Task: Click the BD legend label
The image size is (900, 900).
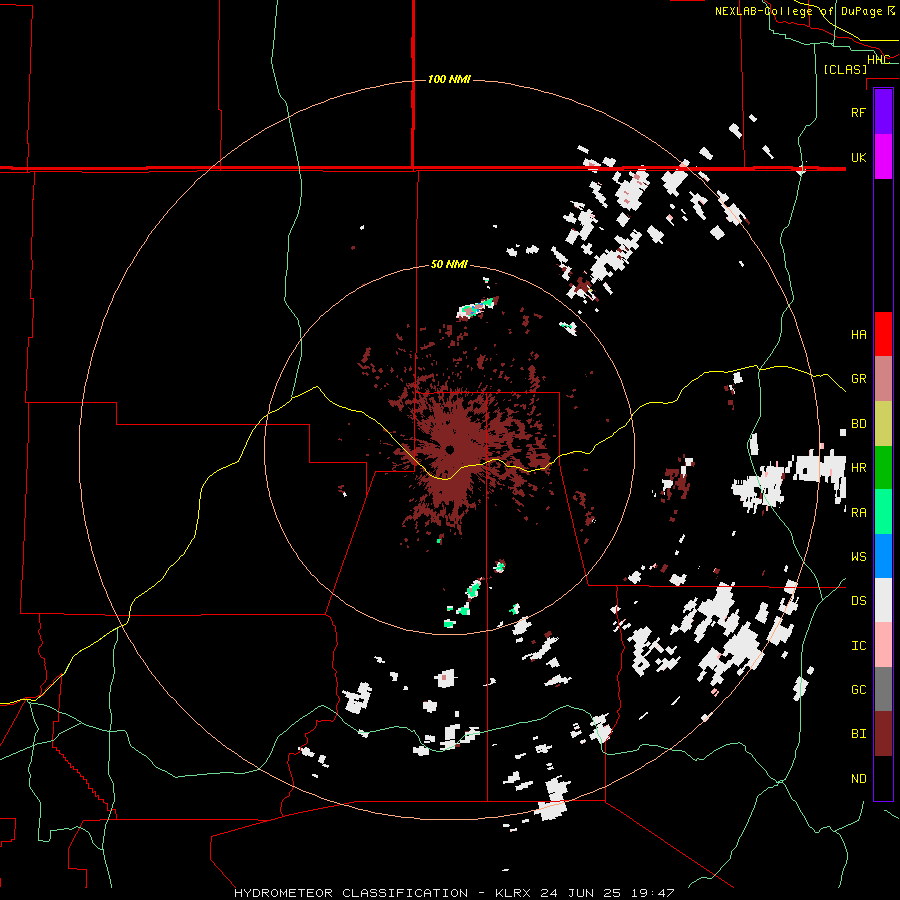Action: [858, 424]
